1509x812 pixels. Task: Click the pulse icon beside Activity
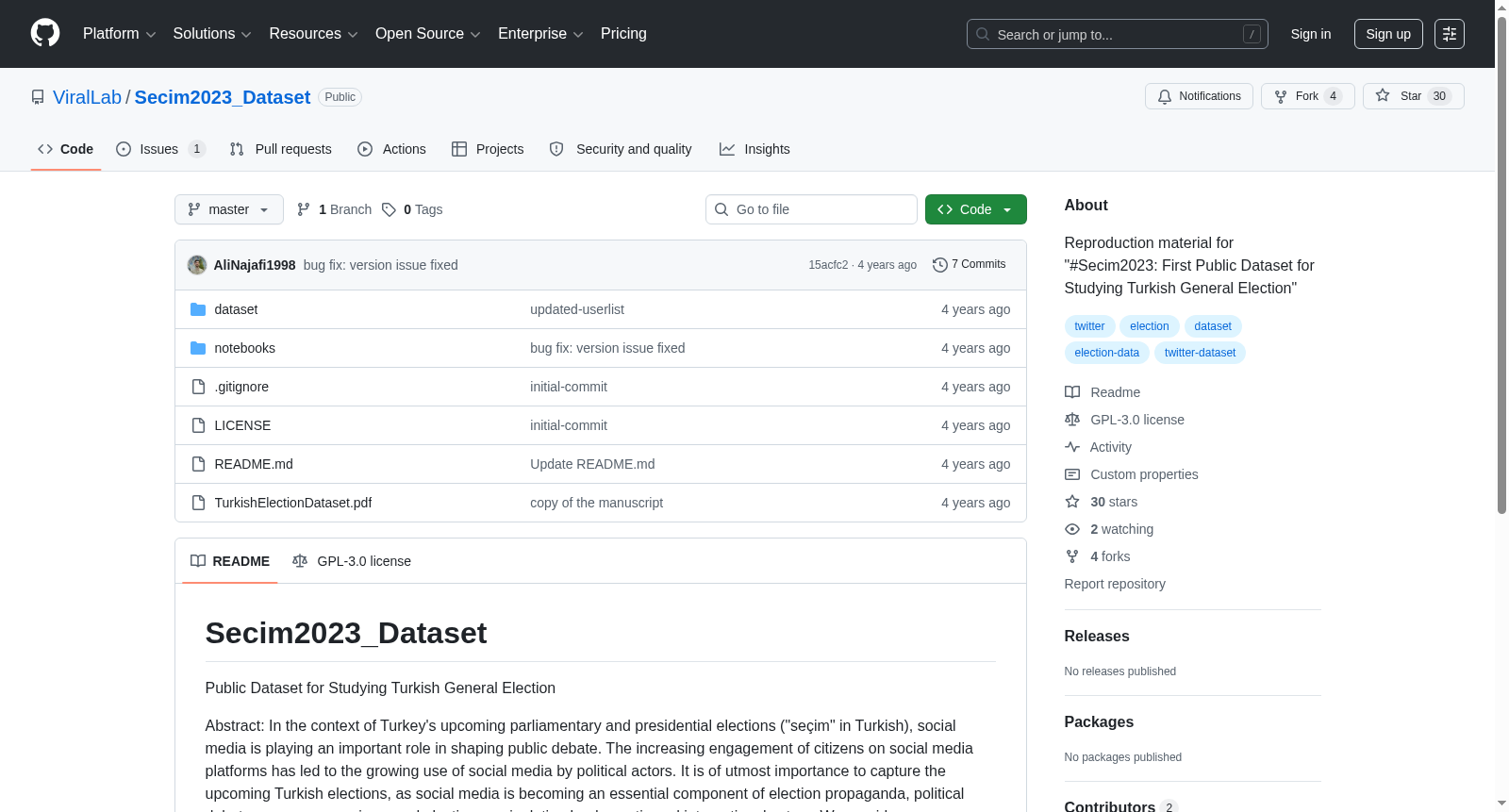pyautogui.click(x=1072, y=447)
